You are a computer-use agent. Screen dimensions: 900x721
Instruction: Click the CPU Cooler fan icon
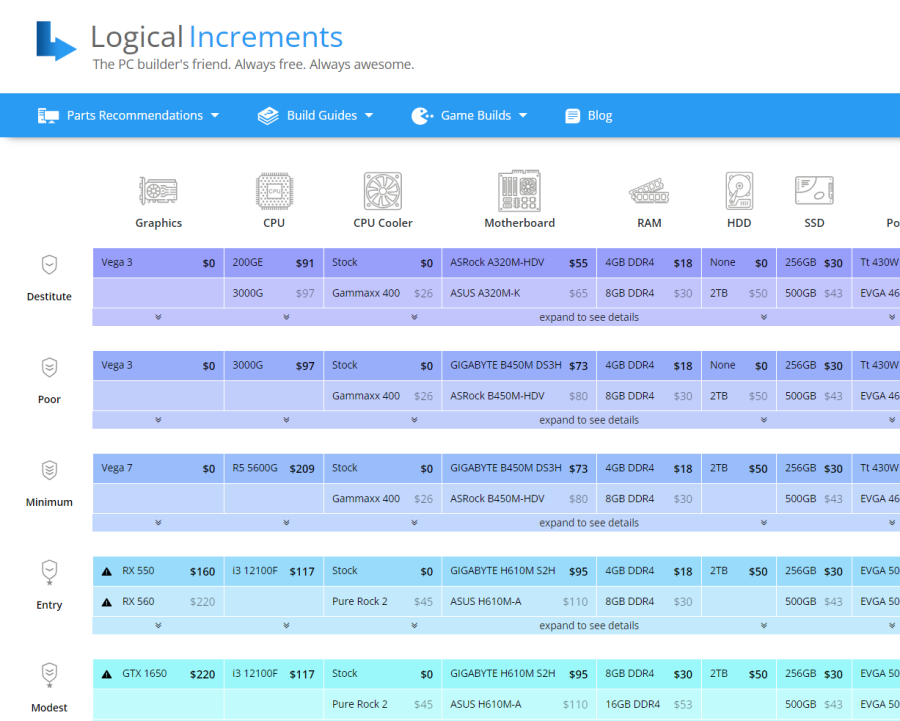[383, 191]
